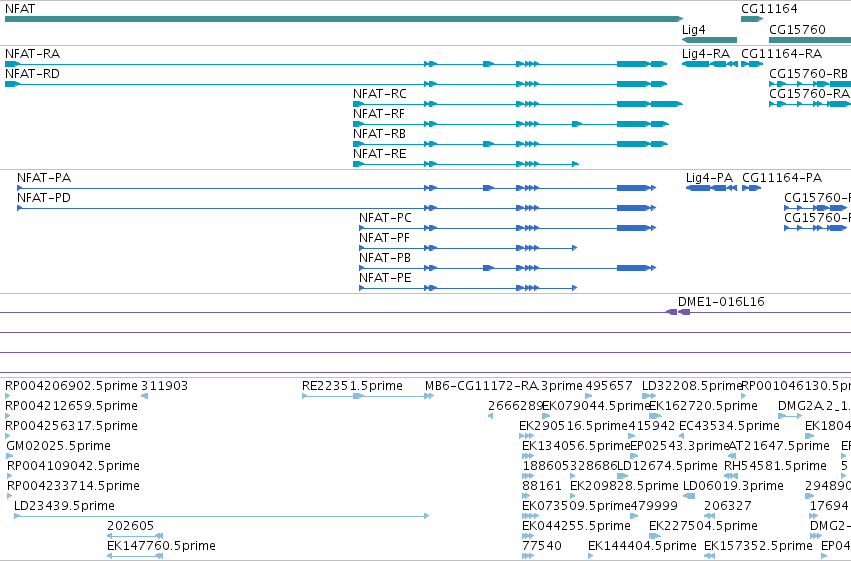Image resolution: width=851 pixels, height=561 pixels.
Task: Click EK227504.5prime EST label
Action: [x=703, y=526]
